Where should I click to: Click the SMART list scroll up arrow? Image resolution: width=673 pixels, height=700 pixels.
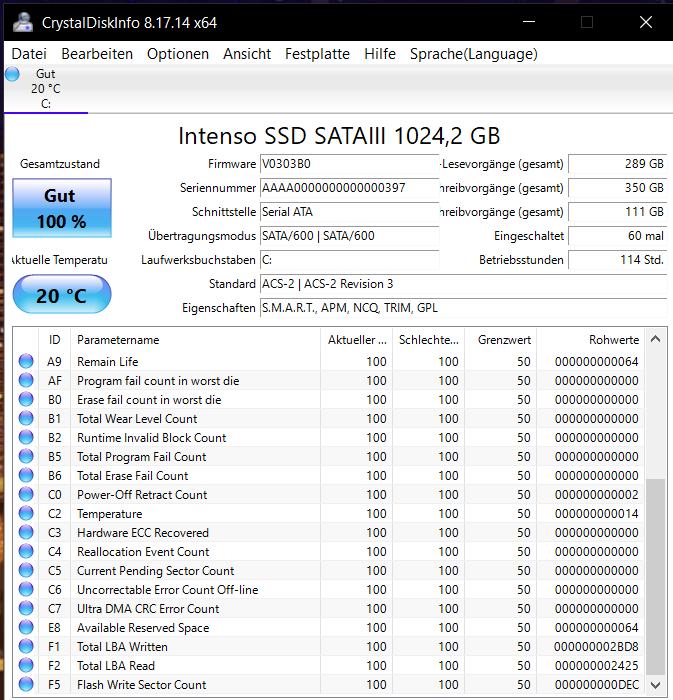pyautogui.click(x=655, y=339)
